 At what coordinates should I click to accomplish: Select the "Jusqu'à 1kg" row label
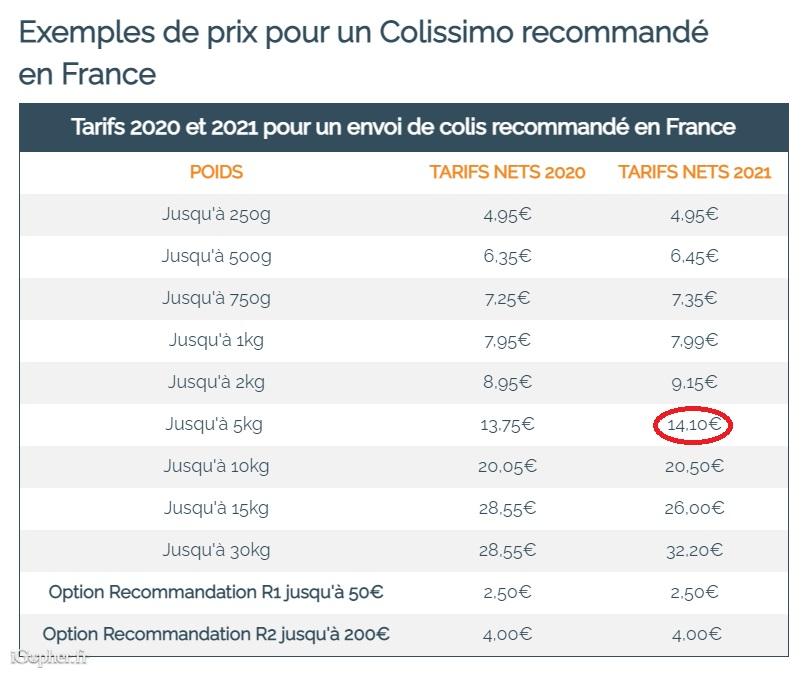tap(216, 340)
